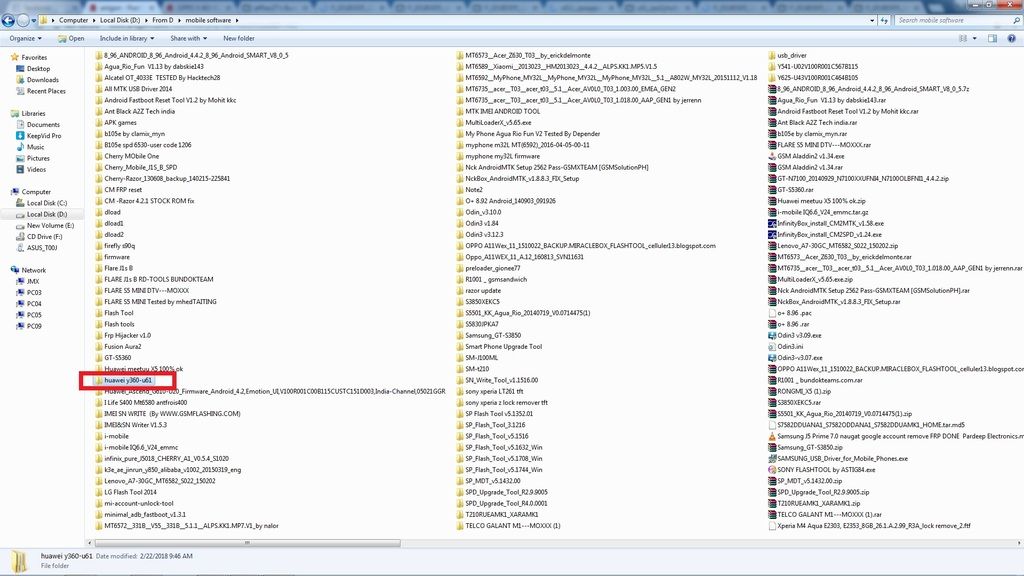This screenshot has height=576, width=1024.
Task: Select PC03 under Network
Action: (x=34, y=292)
